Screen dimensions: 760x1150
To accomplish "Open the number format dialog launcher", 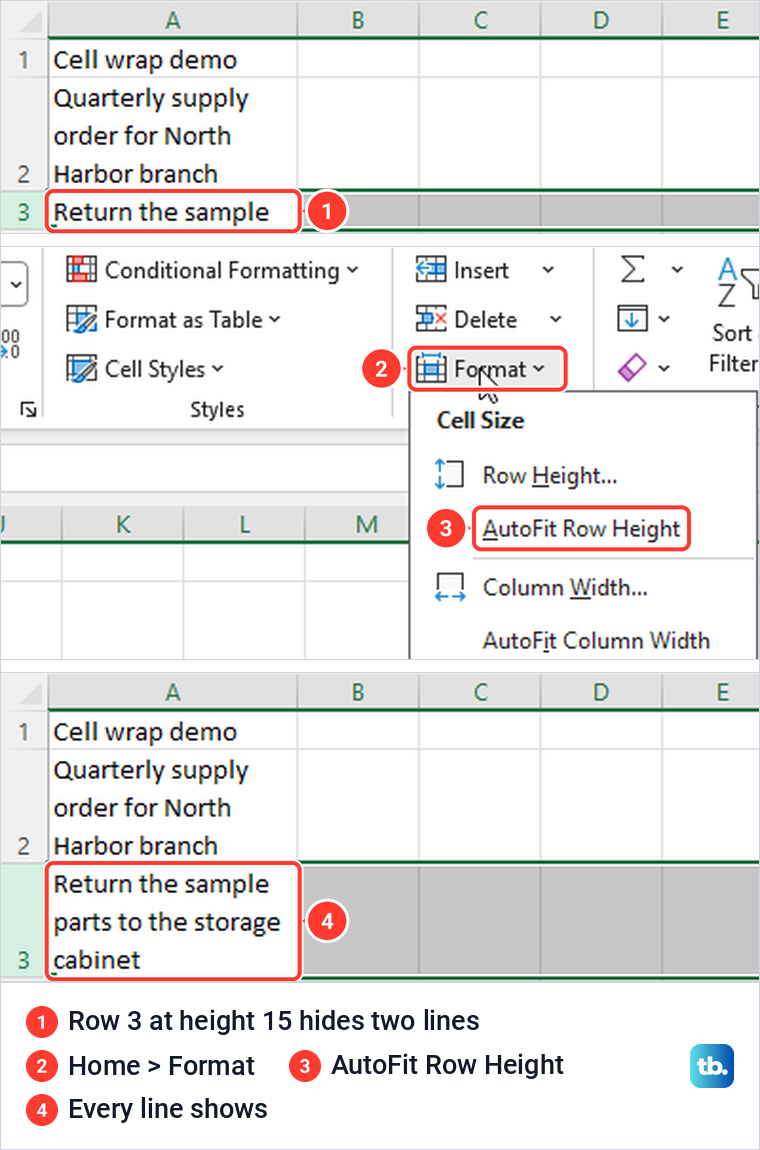I will click(x=29, y=409).
